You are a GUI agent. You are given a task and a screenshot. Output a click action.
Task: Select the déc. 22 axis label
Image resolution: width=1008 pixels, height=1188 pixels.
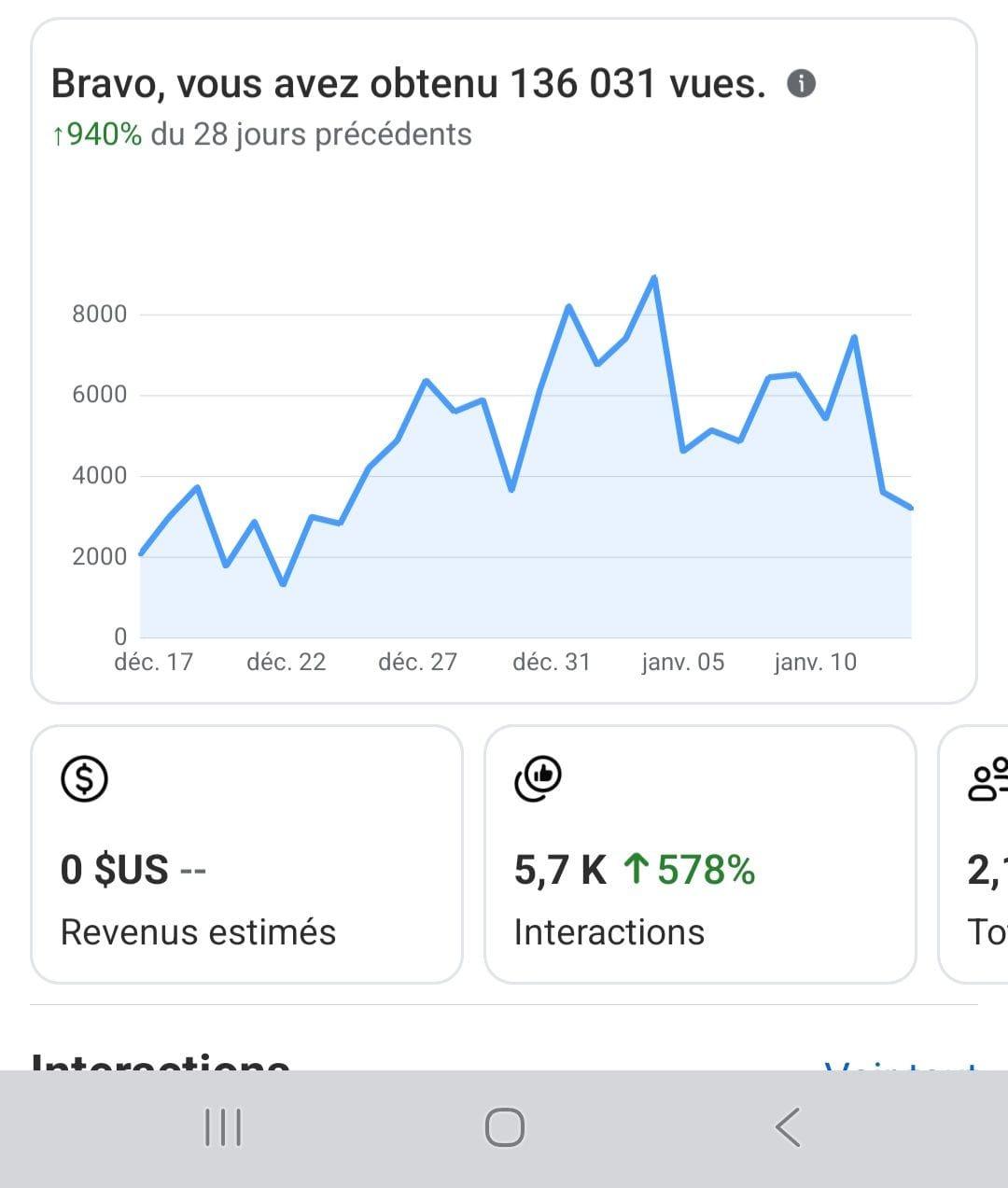(286, 662)
